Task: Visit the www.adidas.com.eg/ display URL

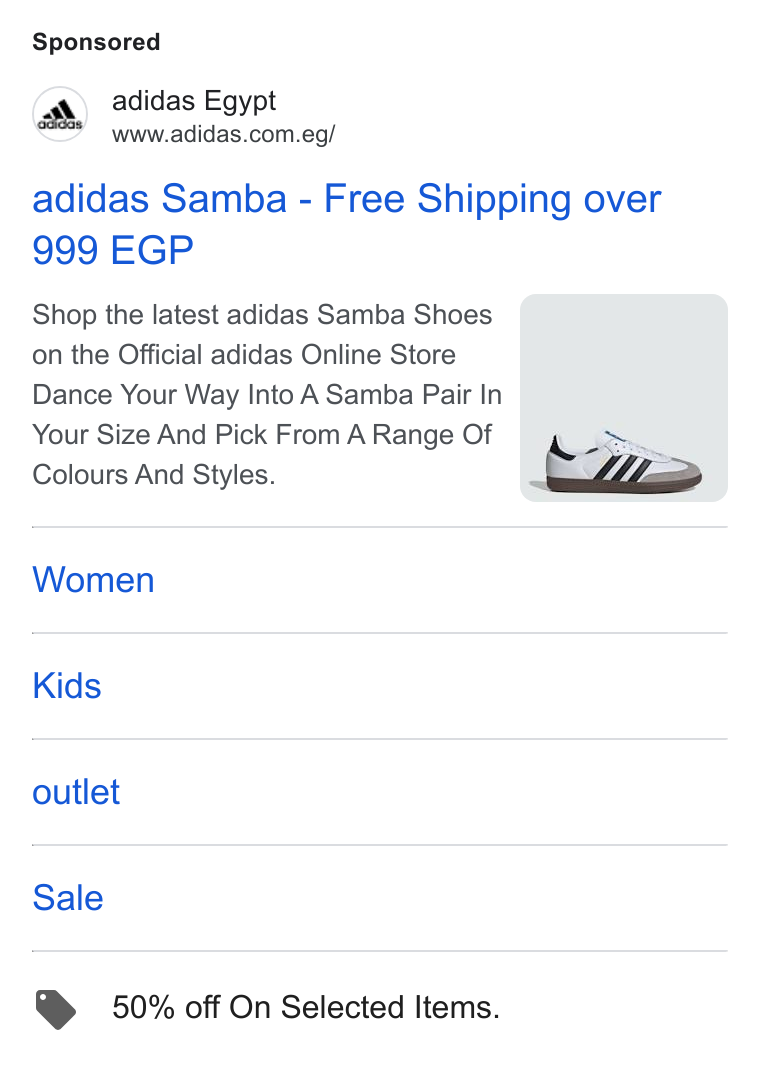Action: pos(223,134)
